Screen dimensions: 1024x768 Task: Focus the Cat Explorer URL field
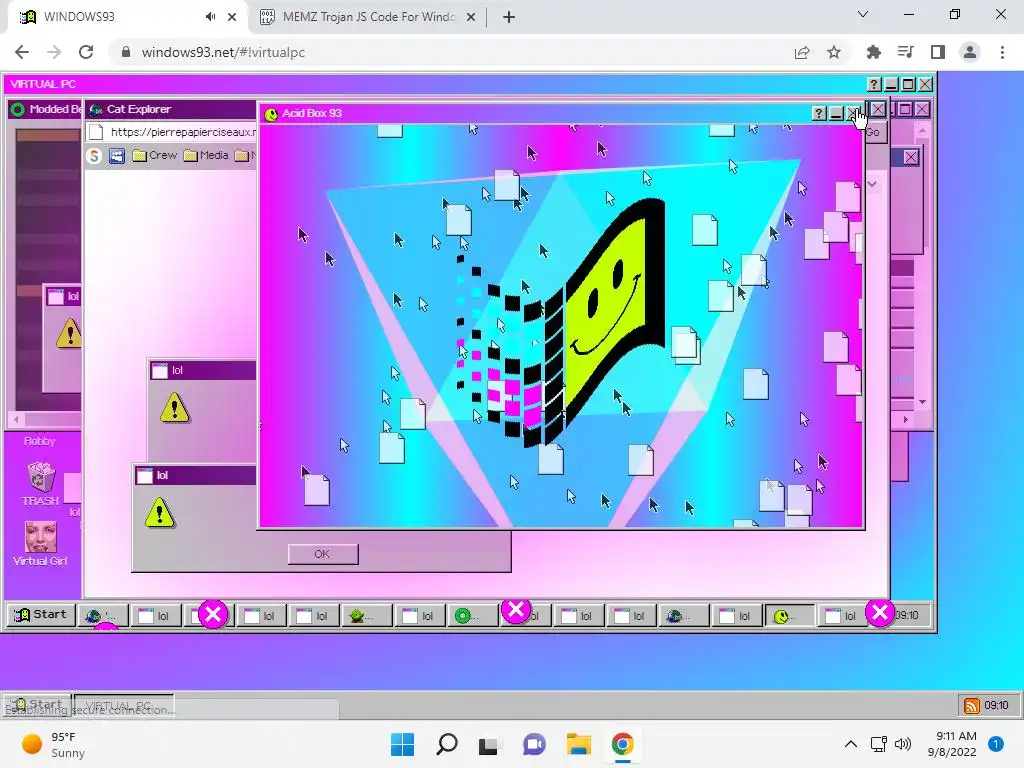(183, 132)
